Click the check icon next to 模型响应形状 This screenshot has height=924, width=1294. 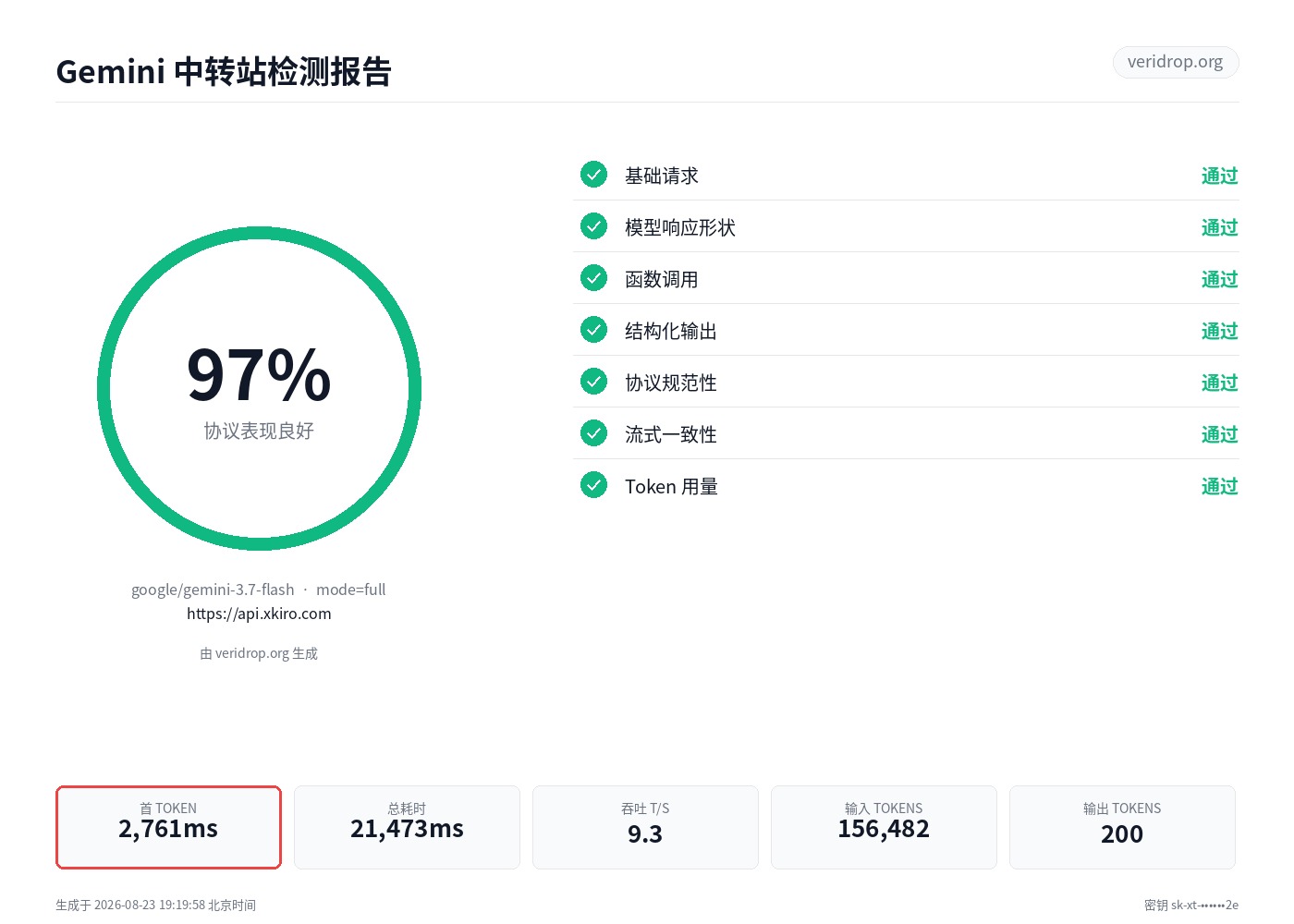click(x=593, y=226)
